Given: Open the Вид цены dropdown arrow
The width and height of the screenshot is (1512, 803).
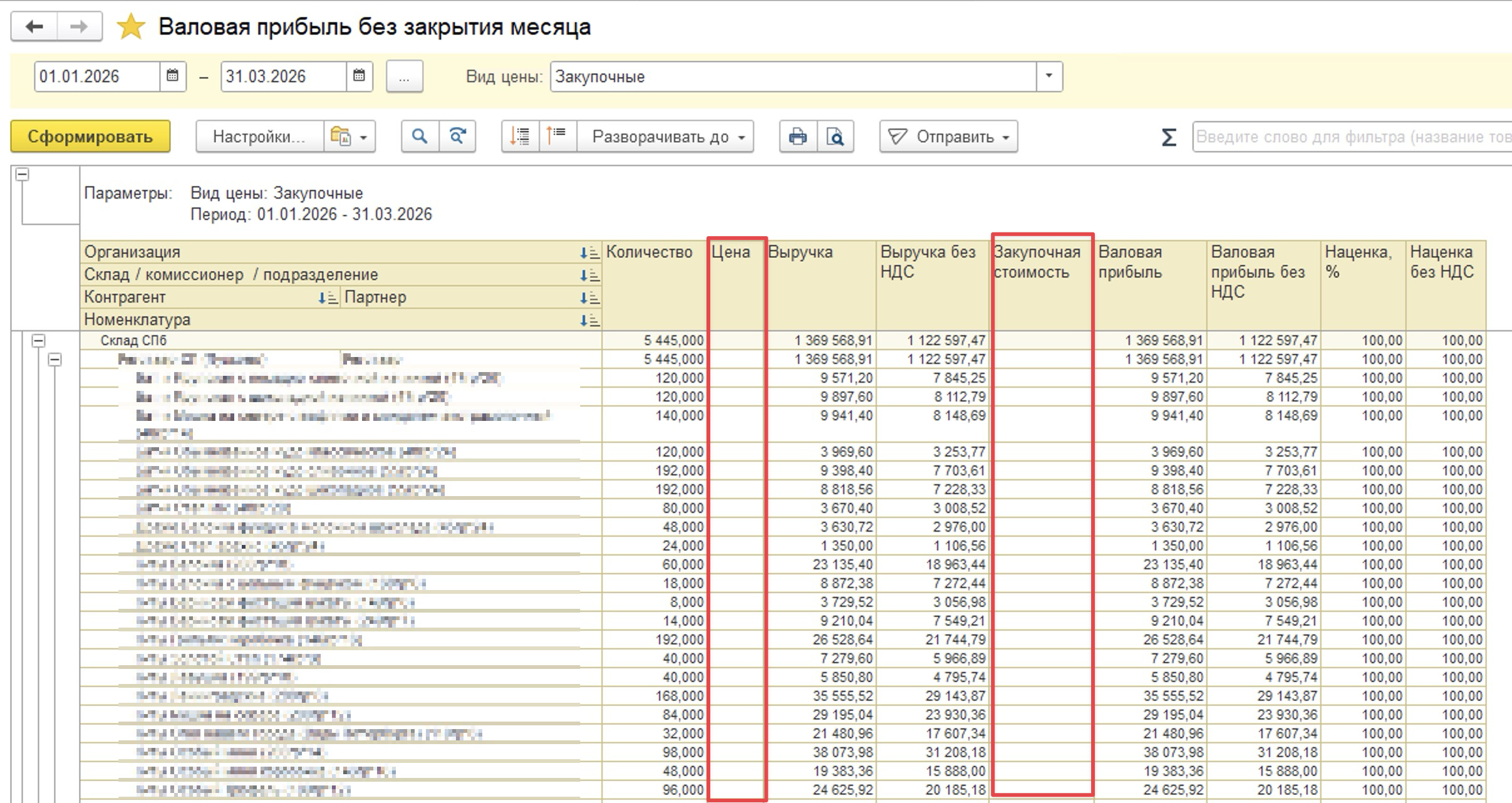Looking at the screenshot, I should point(1049,76).
